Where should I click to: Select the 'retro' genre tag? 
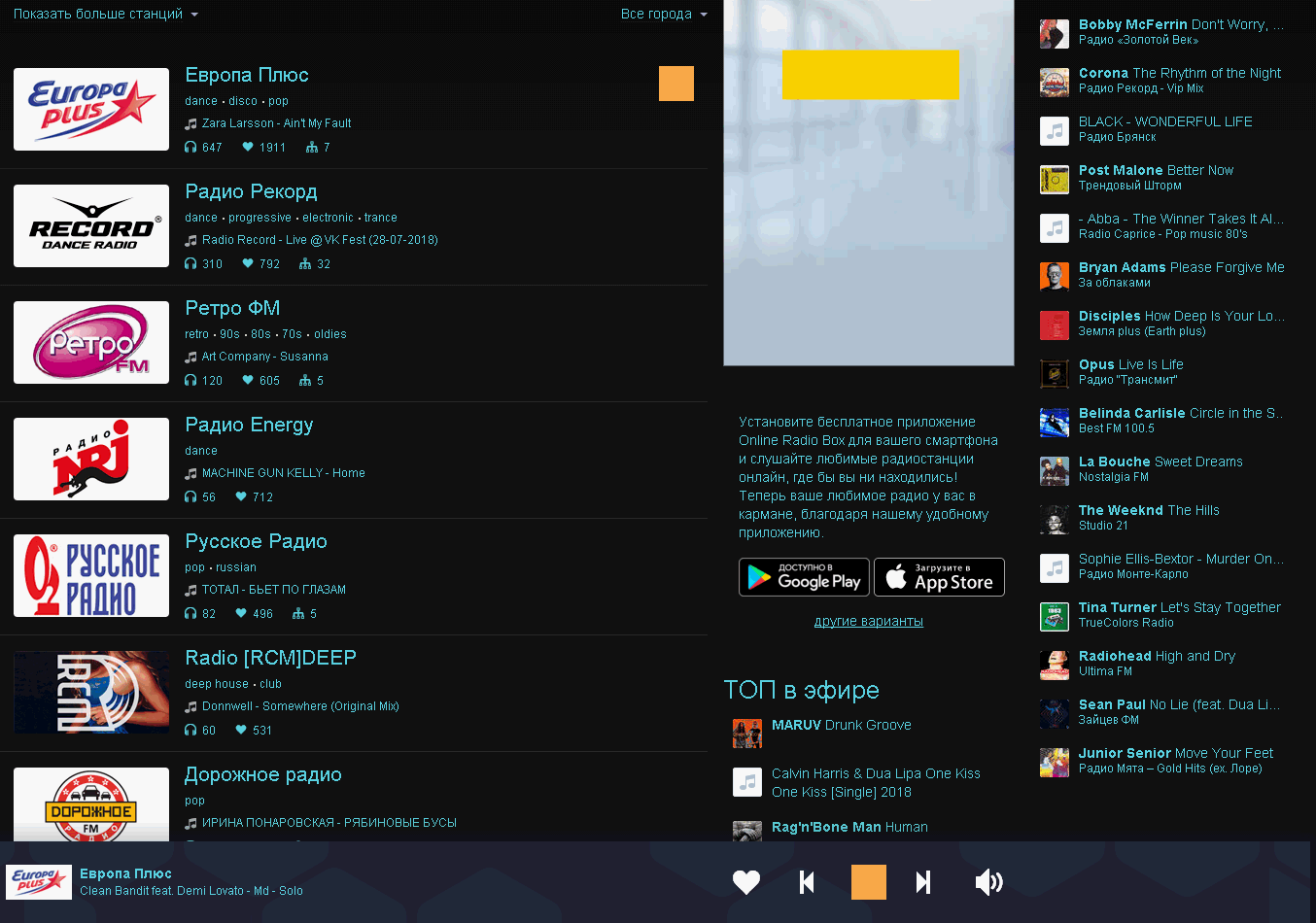196,334
